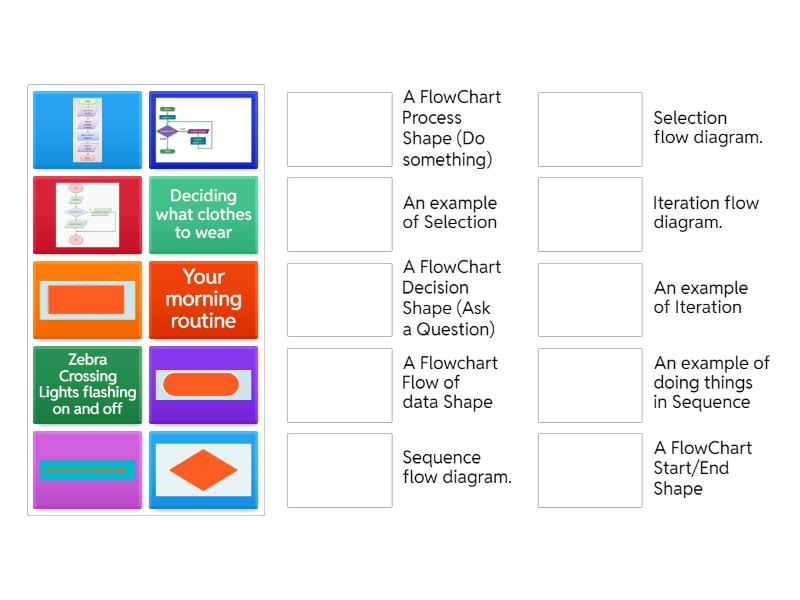Select the arrow flow line tile
Image resolution: width=800 pixels, height=600 pixels.
click(x=88, y=470)
